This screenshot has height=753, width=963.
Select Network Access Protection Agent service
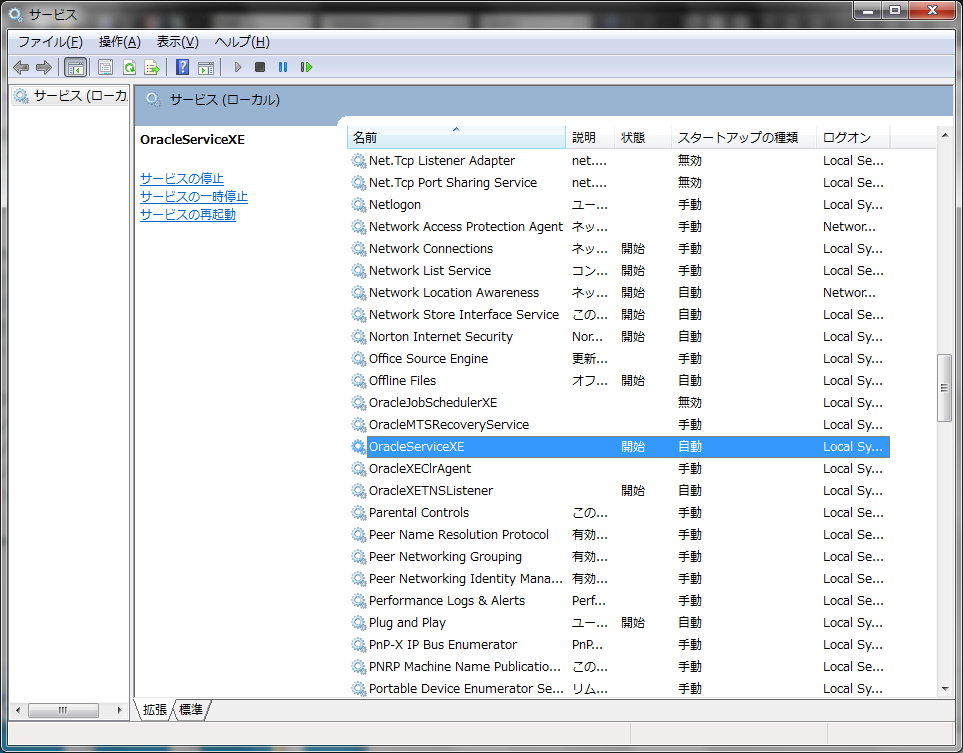point(619,227)
